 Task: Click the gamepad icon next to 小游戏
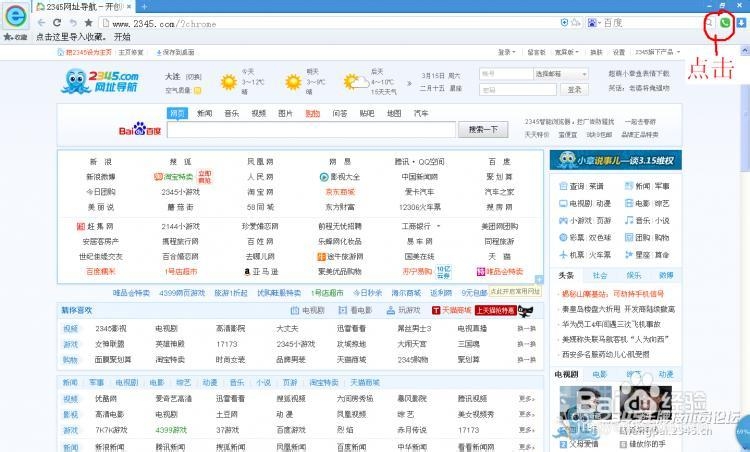tap(563, 220)
